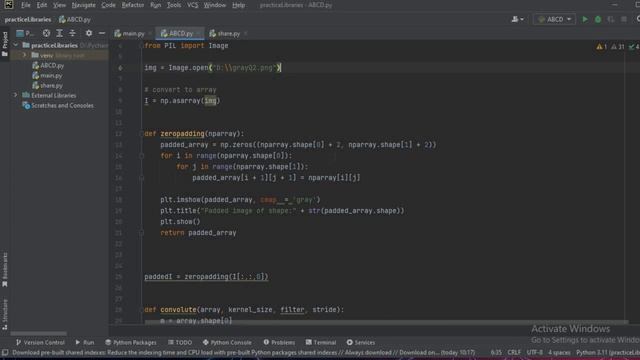Screen dimensions: 640x360
Task: Open the Navigate menu
Action: [83, 5]
